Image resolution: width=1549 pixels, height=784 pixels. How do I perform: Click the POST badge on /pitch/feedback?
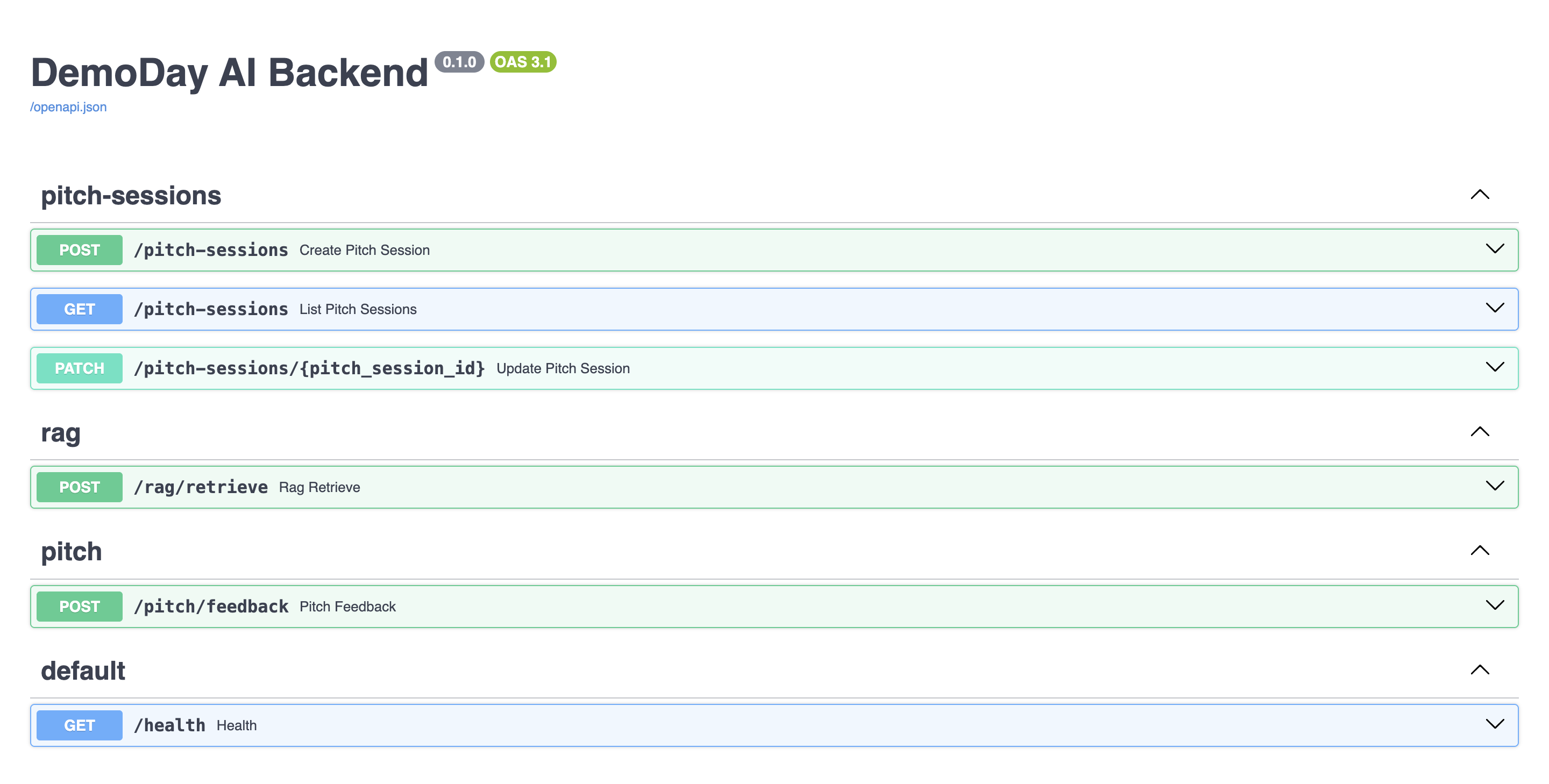(x=79, y=606)
